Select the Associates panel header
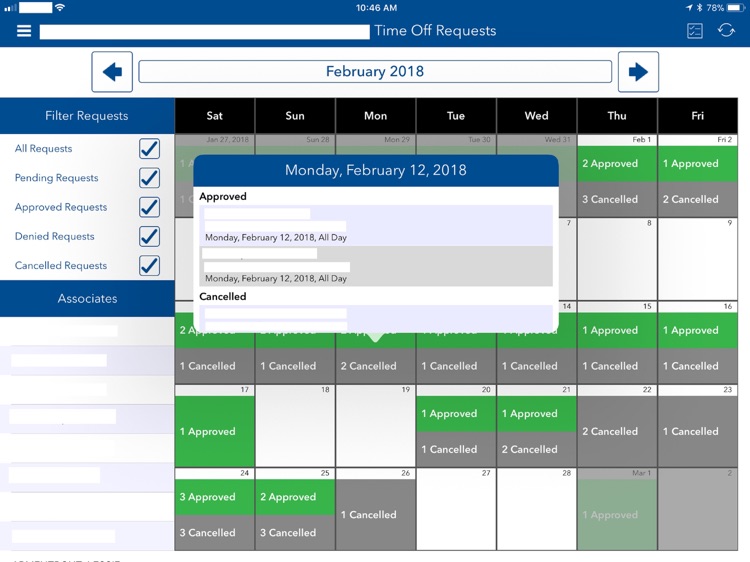 (87, 298)
